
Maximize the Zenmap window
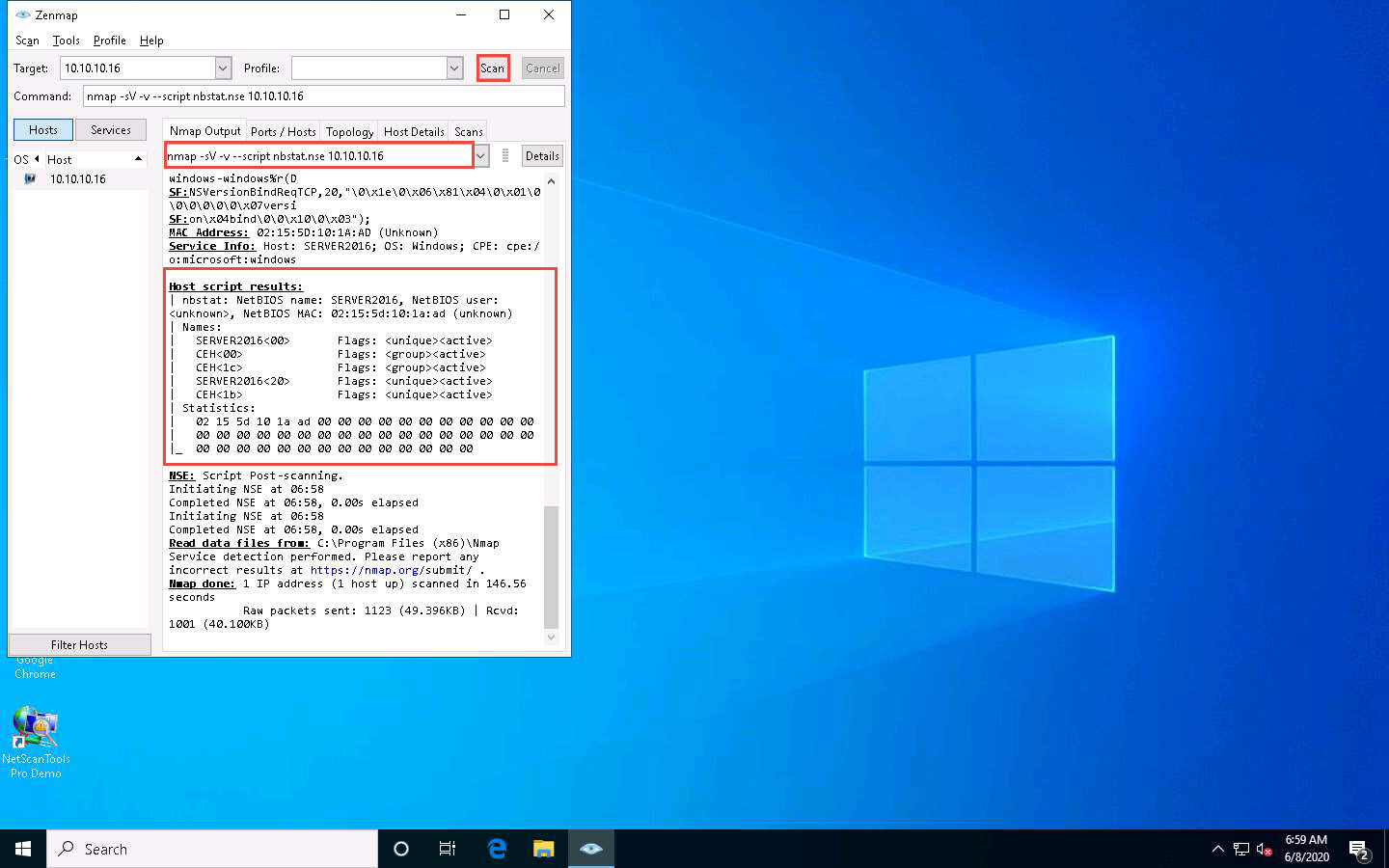point(504,14)
